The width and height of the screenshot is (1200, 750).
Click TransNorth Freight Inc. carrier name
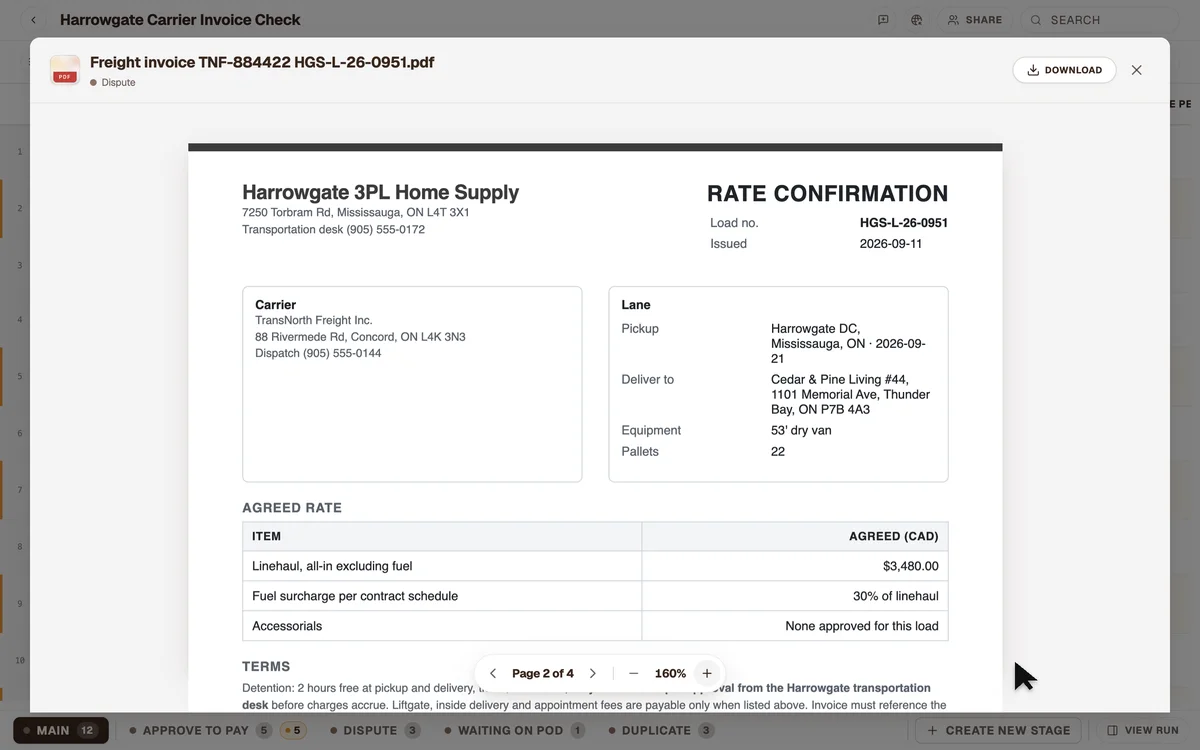click(314, 321)
